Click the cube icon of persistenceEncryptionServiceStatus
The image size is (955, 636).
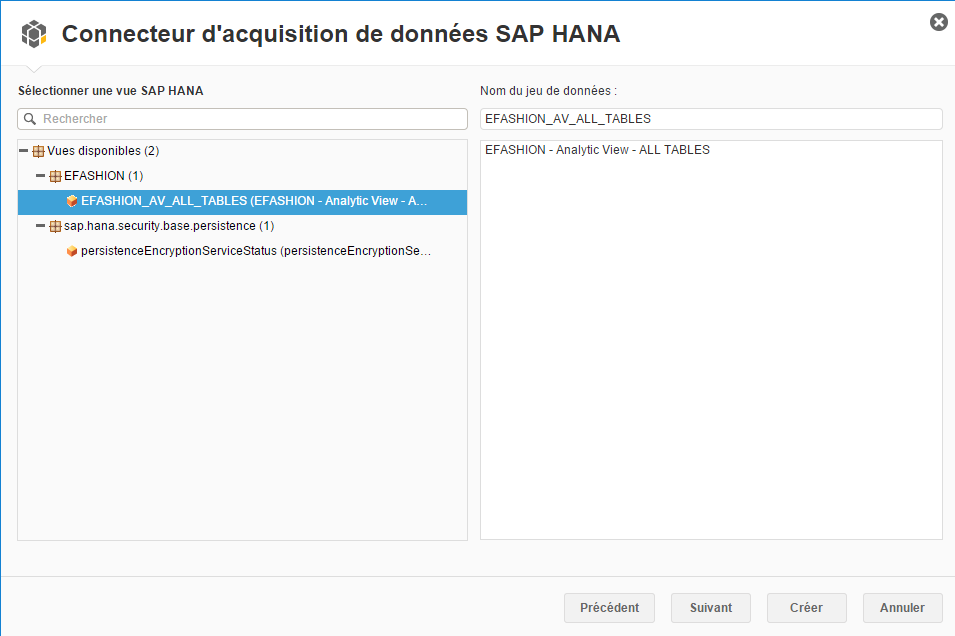[72, 251]
